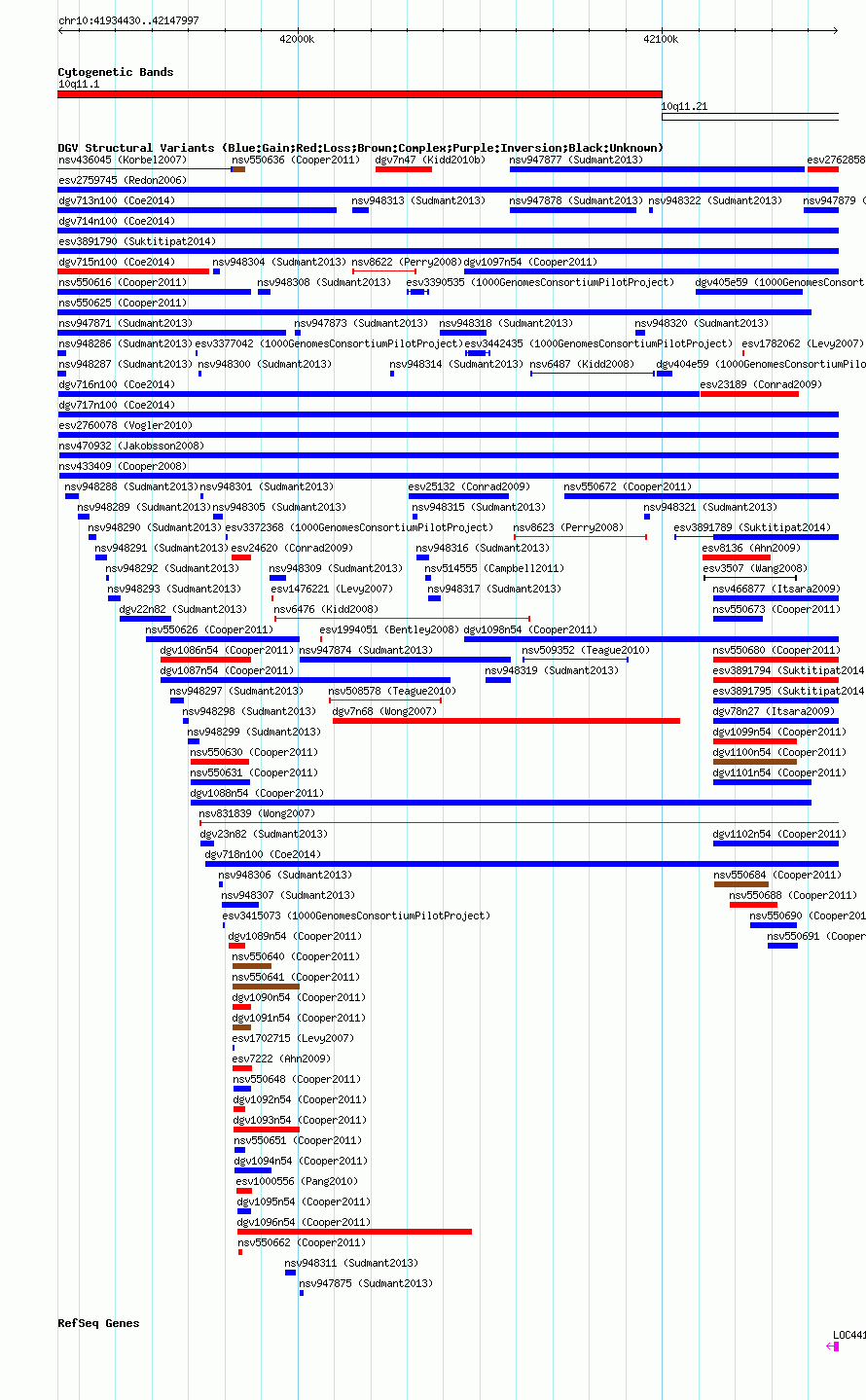866x1400 pixels.
Task: Open nsv831839 (Wong2007) variant label
Action: point(258,813)
